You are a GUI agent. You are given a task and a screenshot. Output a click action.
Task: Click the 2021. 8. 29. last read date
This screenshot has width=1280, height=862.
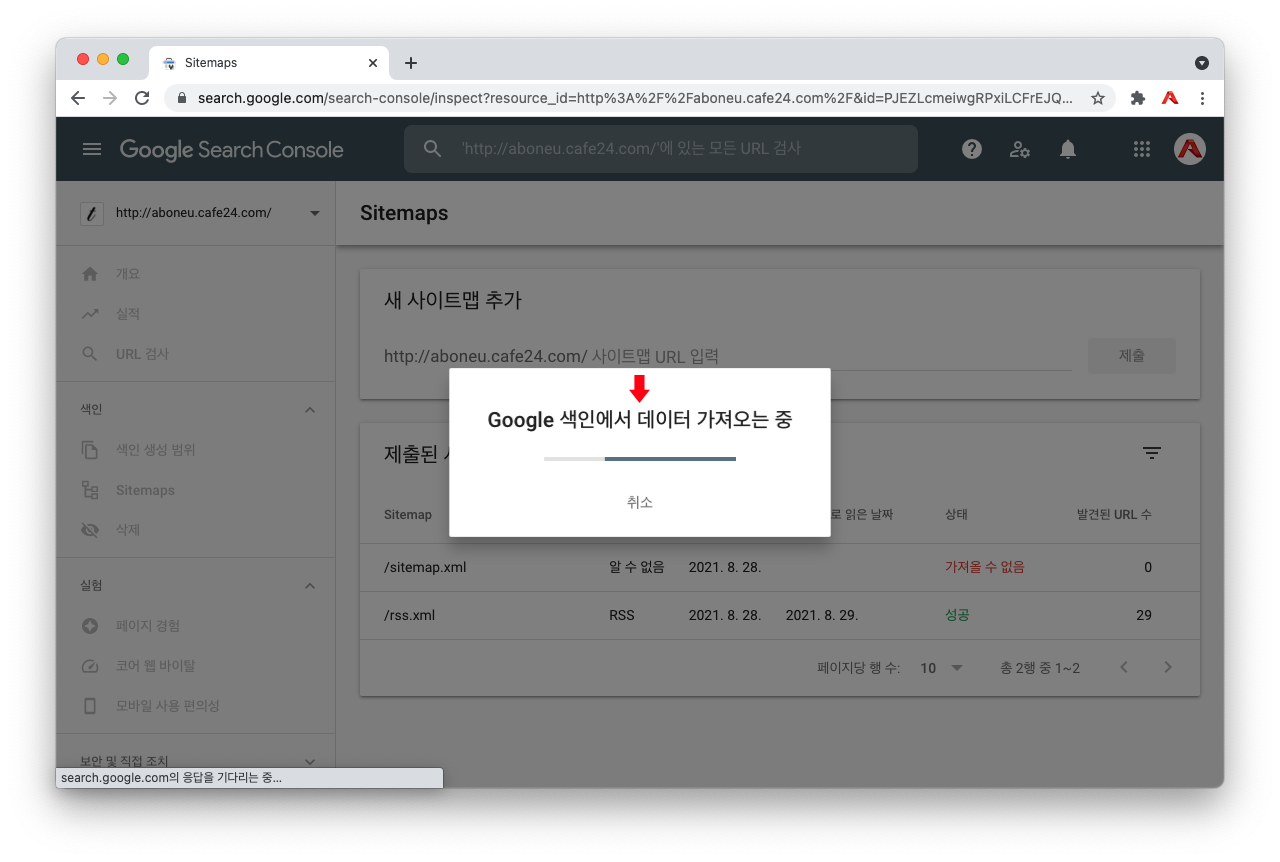click(x=822, y=615)
